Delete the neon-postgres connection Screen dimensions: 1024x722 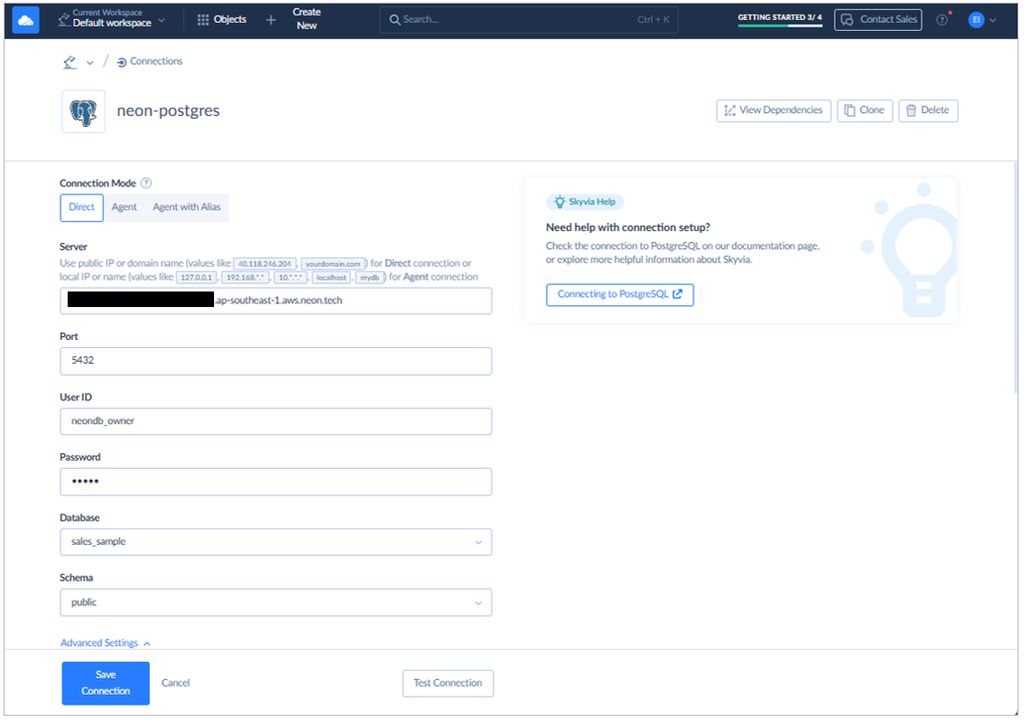tap(928, 110)
